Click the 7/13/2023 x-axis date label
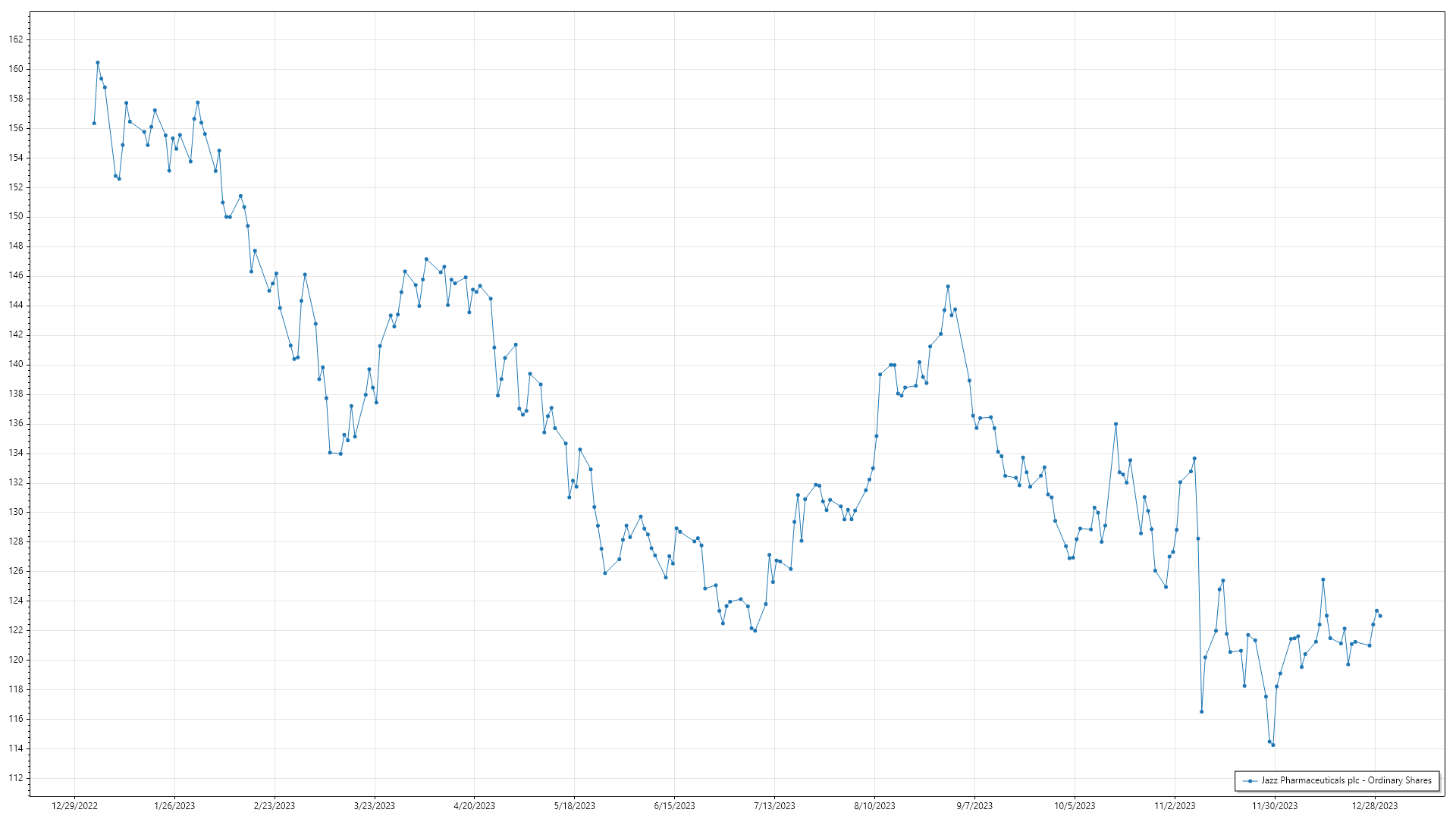The width and height of the screenshot is (1456, 819). pyautogui.click(x=774, y=806)
